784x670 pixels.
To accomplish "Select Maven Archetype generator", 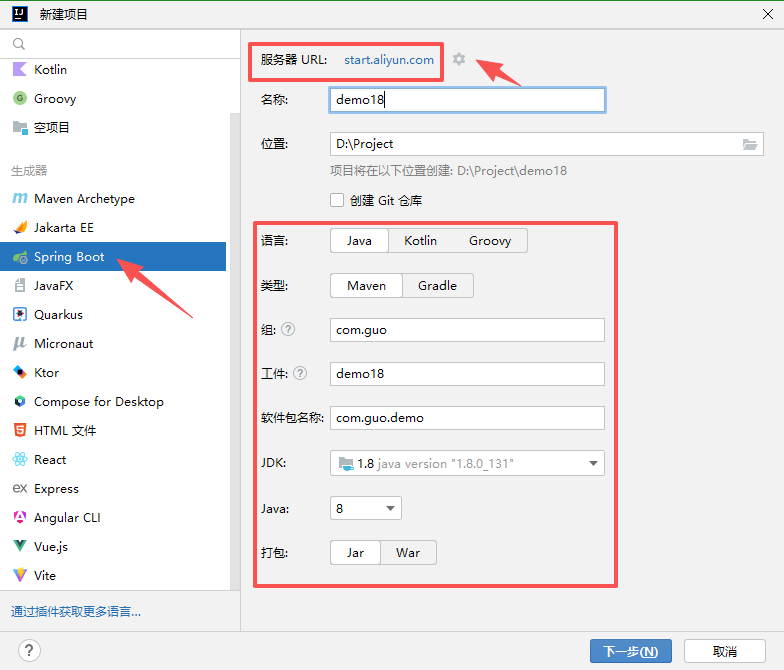I will pos(84,198).
